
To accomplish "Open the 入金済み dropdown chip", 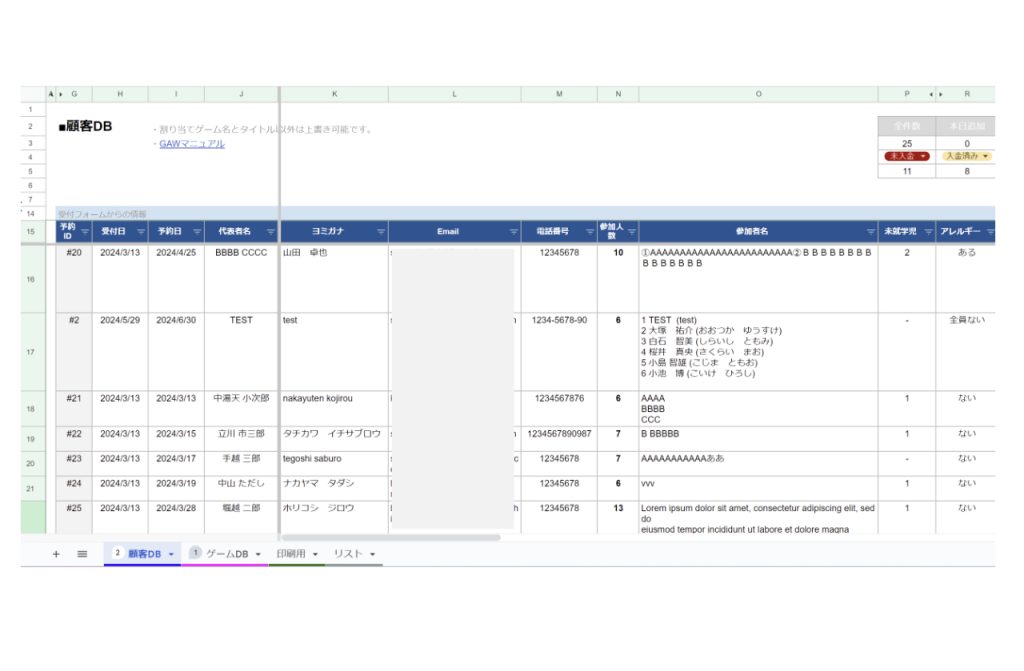I will 966,157.
